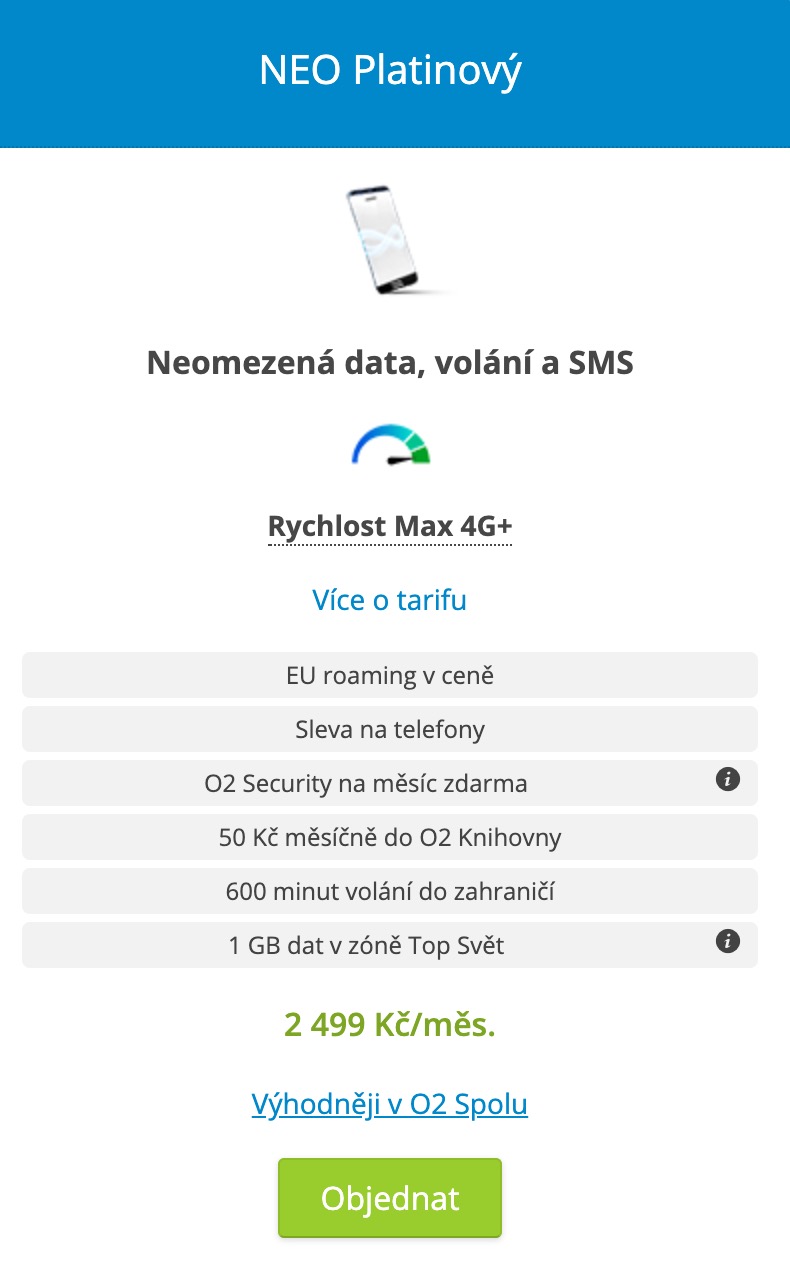The height and width of the screenshot is (1270, 790).
Task: Click the blue header banner background
Action: [x=120, y=72]
